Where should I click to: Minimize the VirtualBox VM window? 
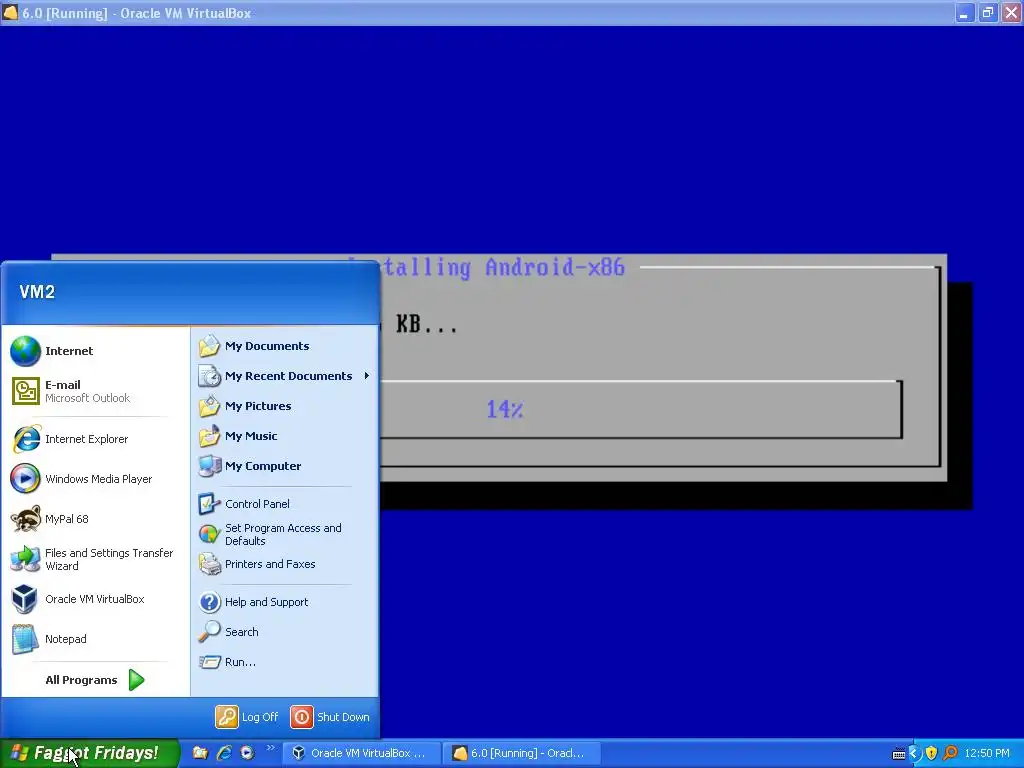point(964,13)
